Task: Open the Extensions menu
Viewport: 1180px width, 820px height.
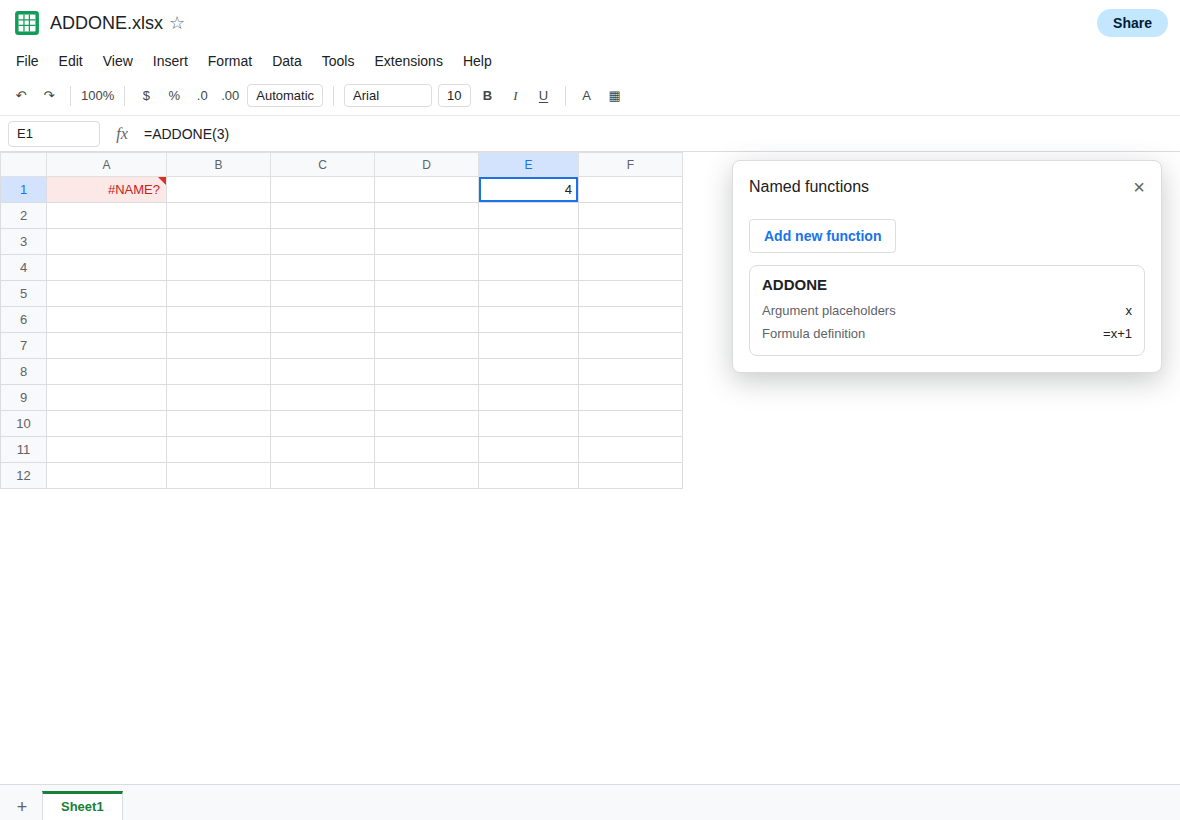Action: pos(409,61)
